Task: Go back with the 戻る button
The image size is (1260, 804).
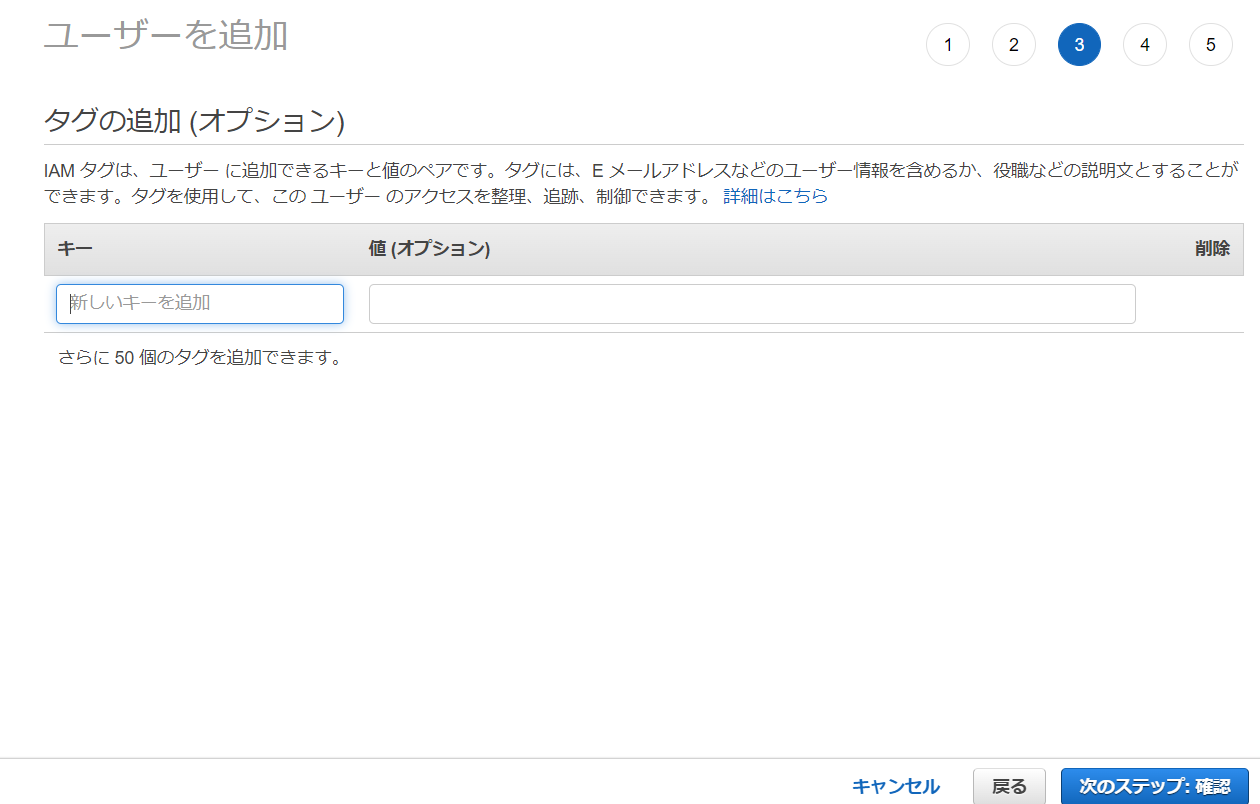Action: pyautogui.click(x=1008, y=787)
